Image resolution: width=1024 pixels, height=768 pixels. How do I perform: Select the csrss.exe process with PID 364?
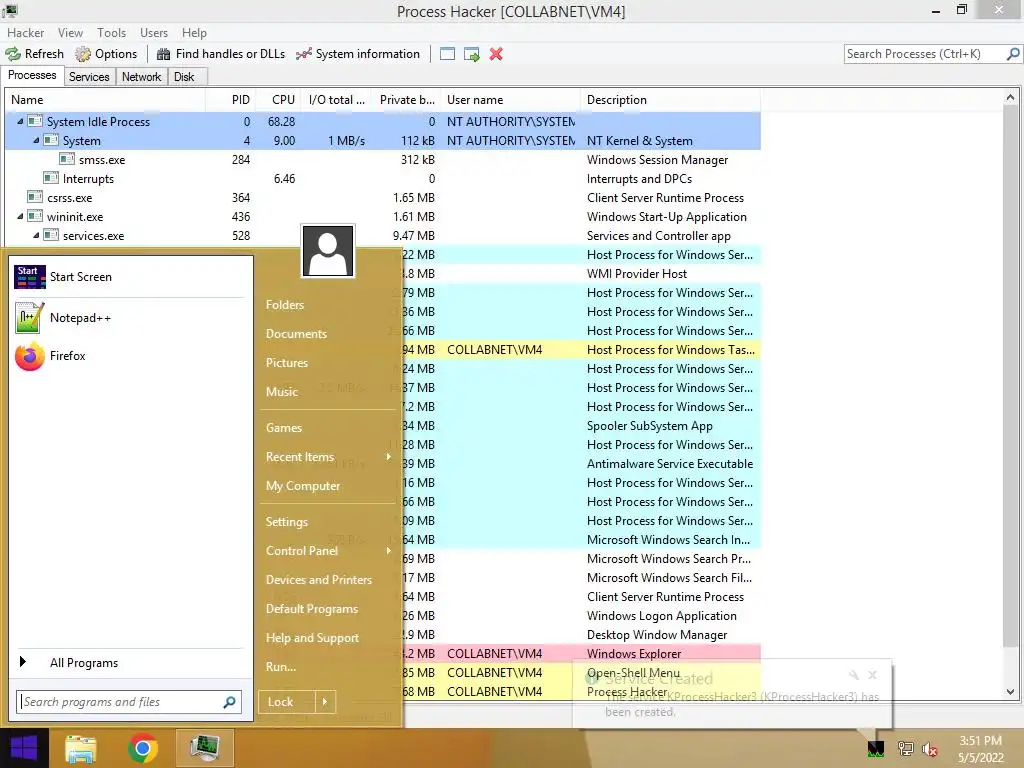(383, 197)
